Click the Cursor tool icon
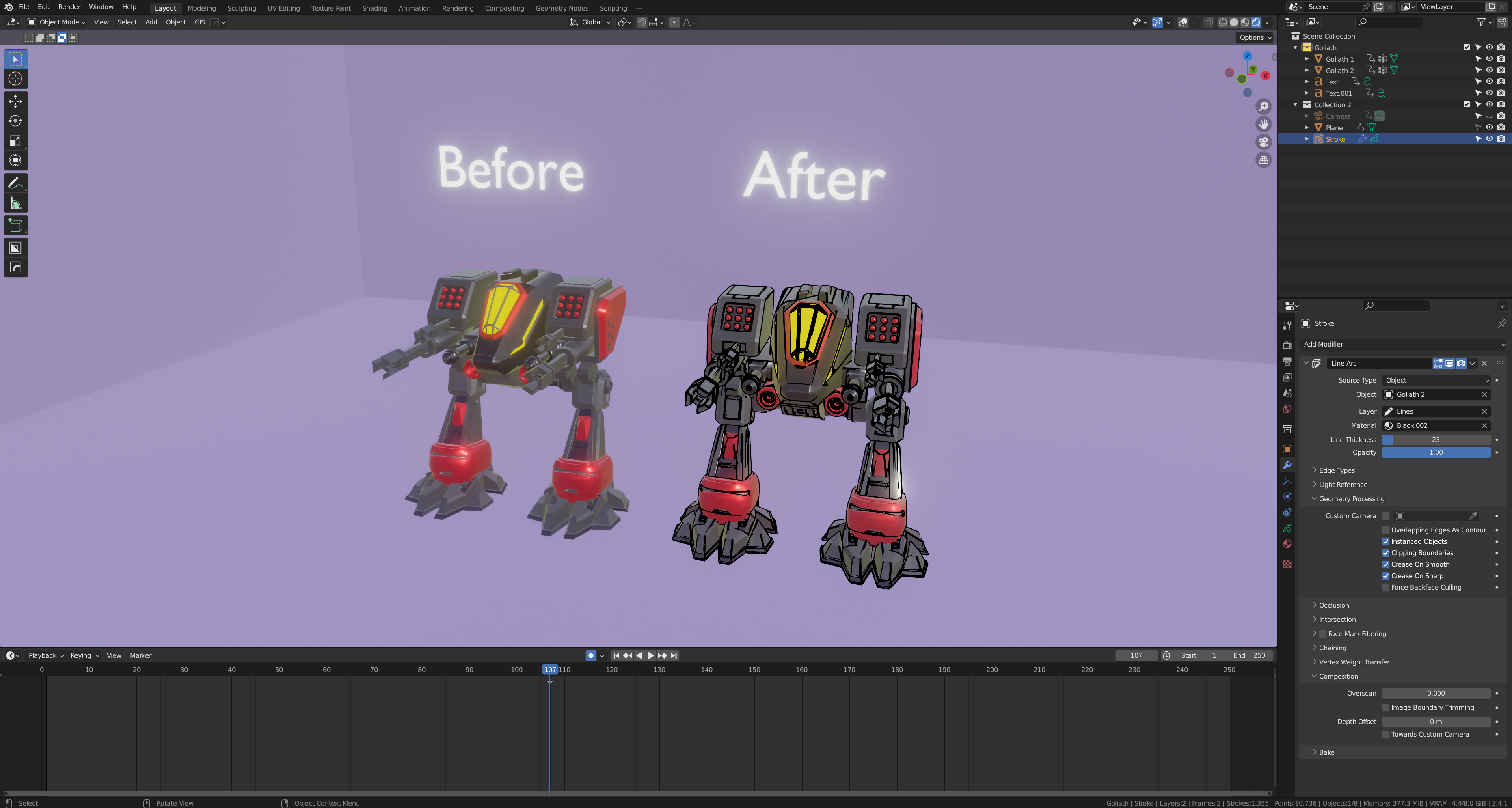Screen dimensions: 1512x808 click(x=16, y=79)
